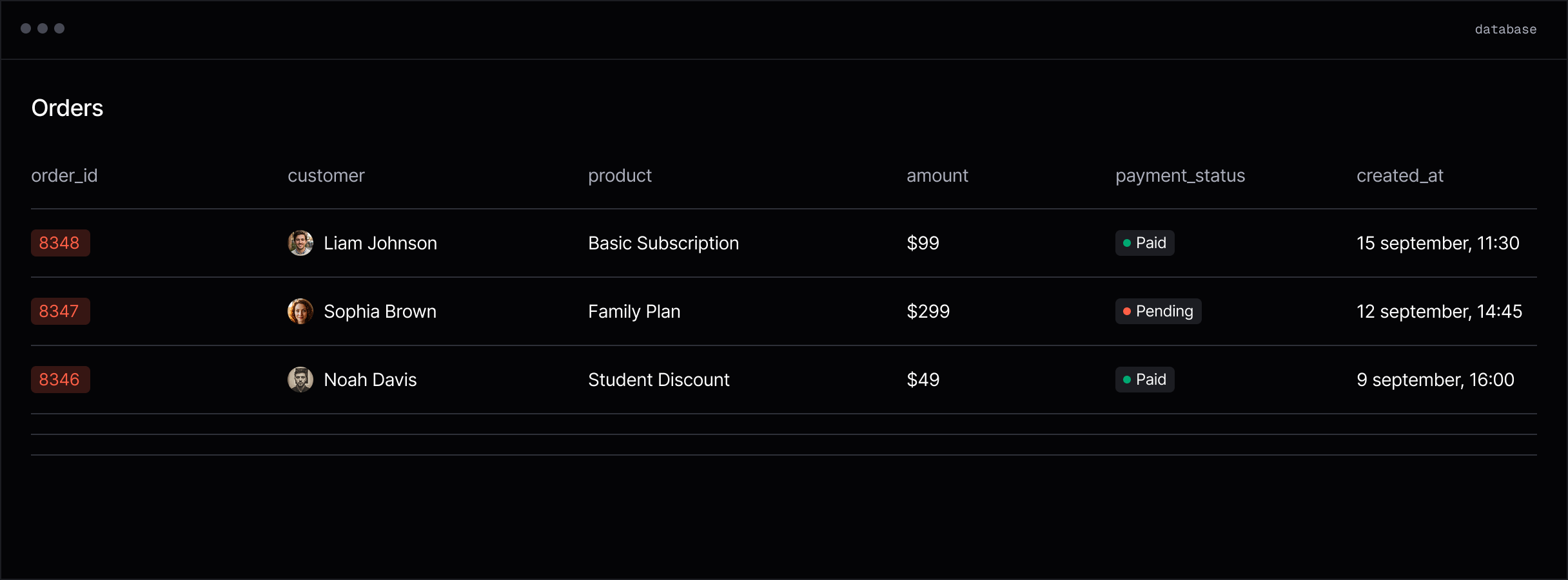
Task: Click Liam Johnson's avatar photo
Action: (300, 243)
